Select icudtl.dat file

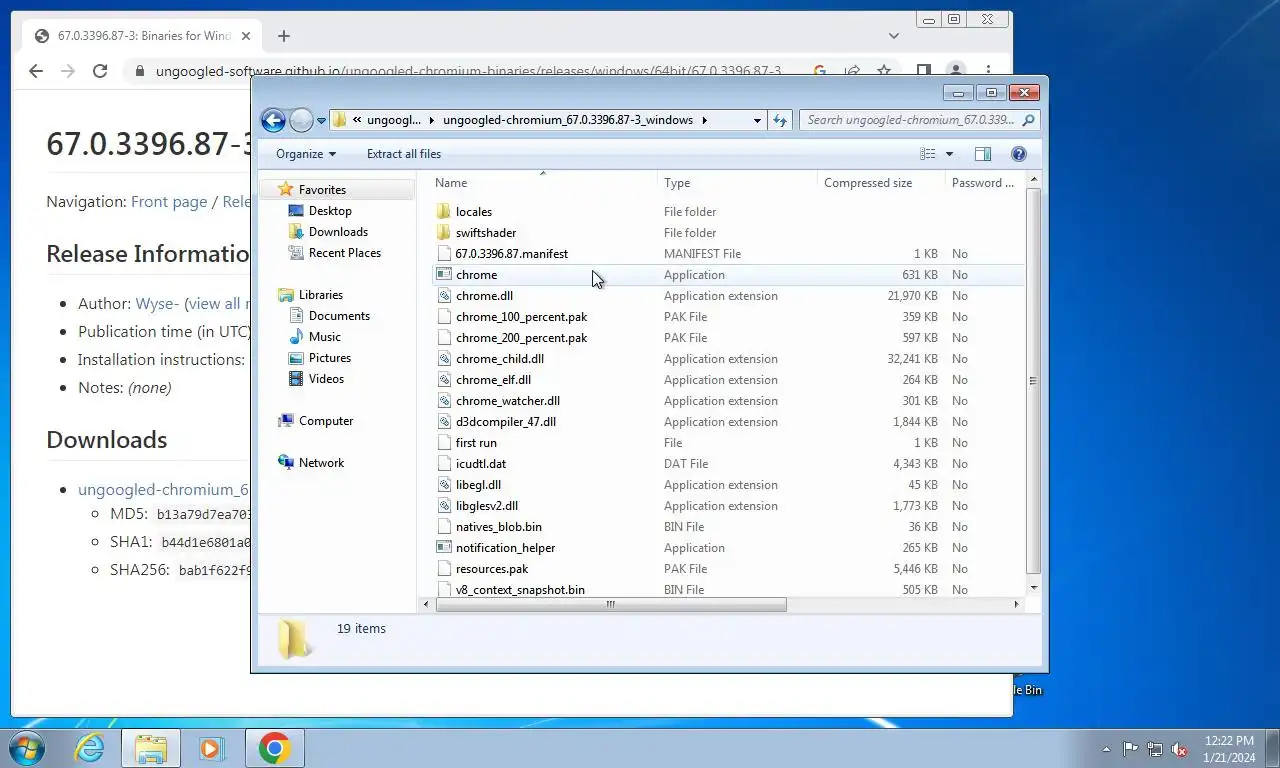point(481,464)
